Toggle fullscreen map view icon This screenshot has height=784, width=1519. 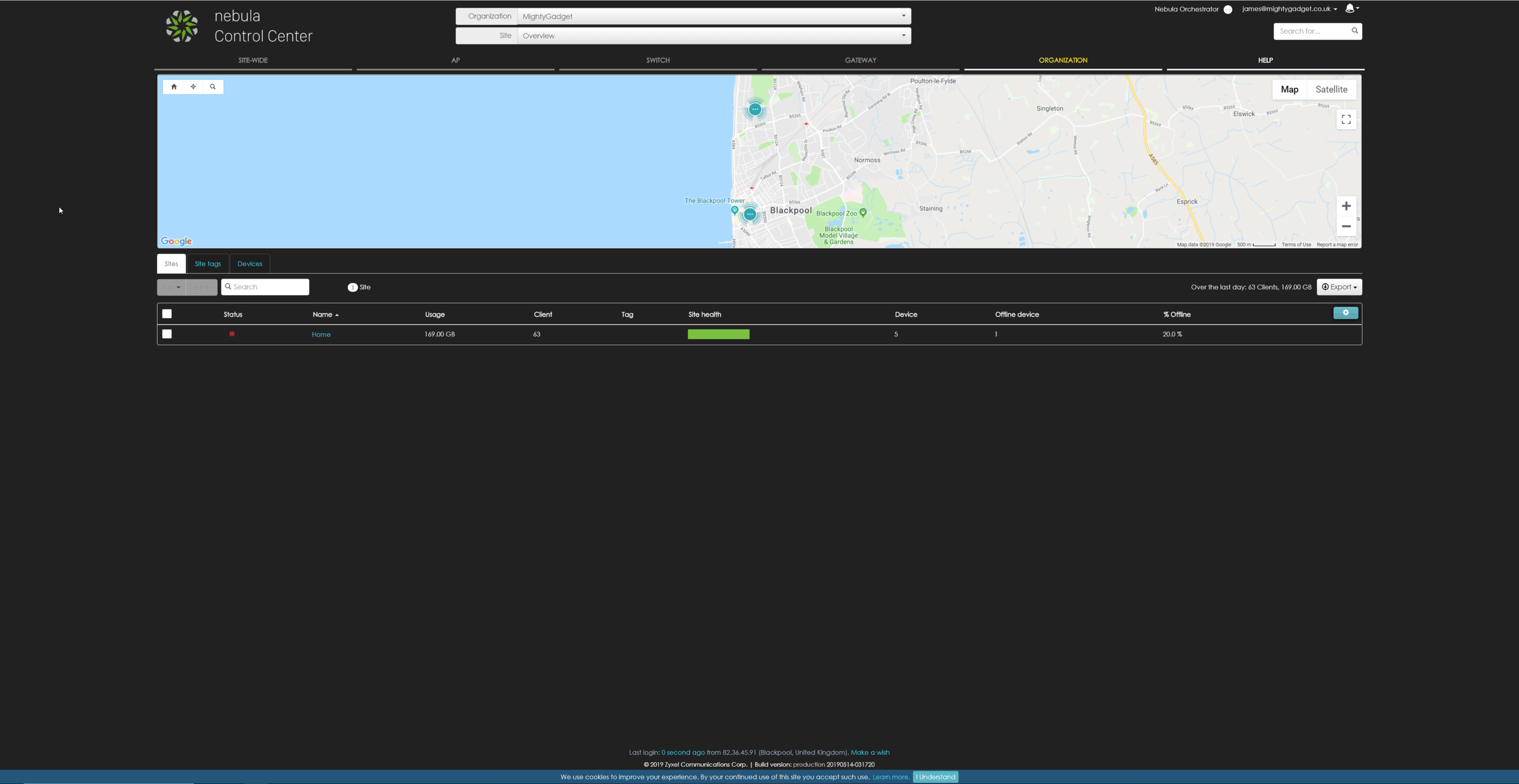click(1346, 119)
